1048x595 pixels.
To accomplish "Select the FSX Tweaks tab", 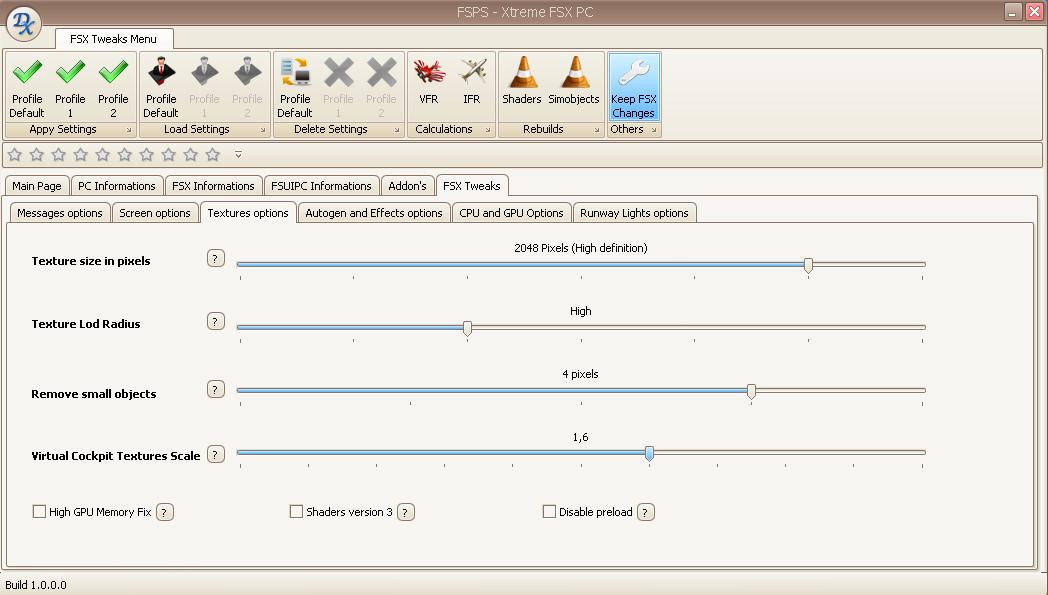I will click(x=472, y=186).
